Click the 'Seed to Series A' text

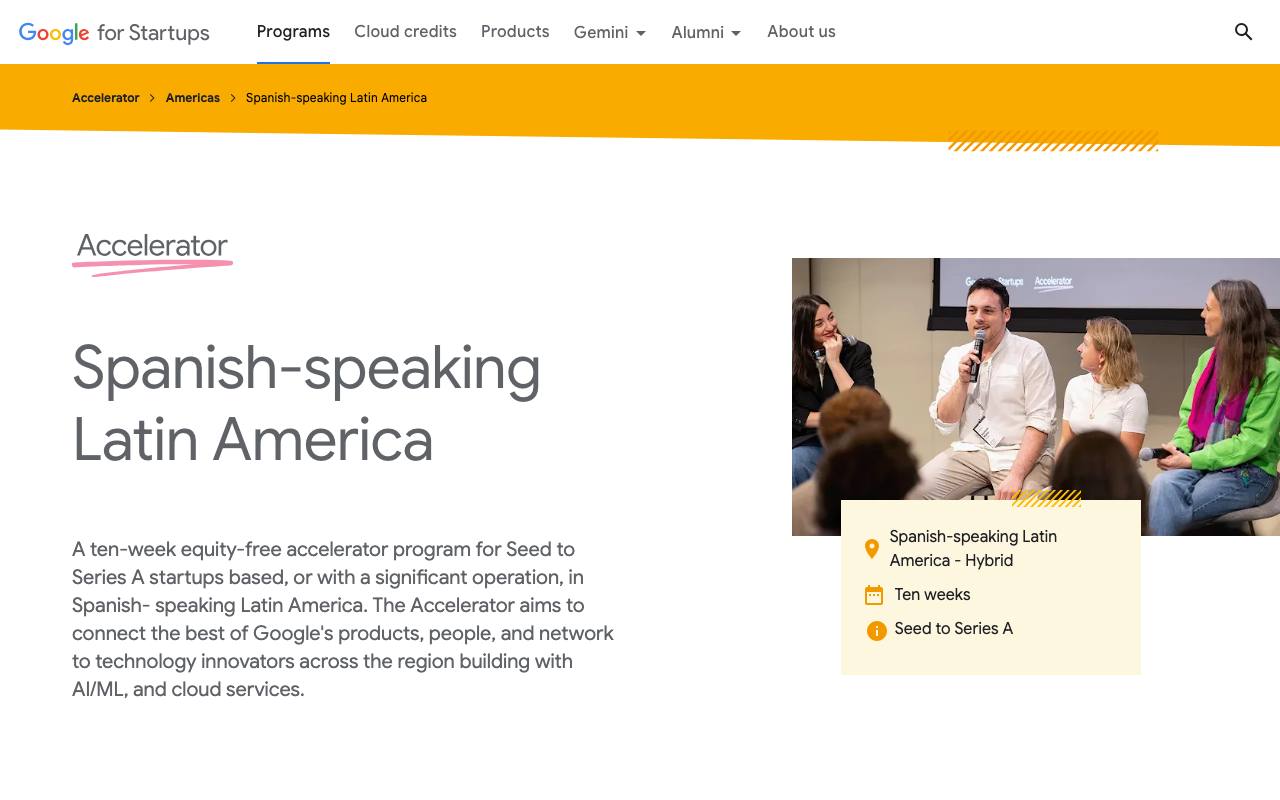click(954, 629)
